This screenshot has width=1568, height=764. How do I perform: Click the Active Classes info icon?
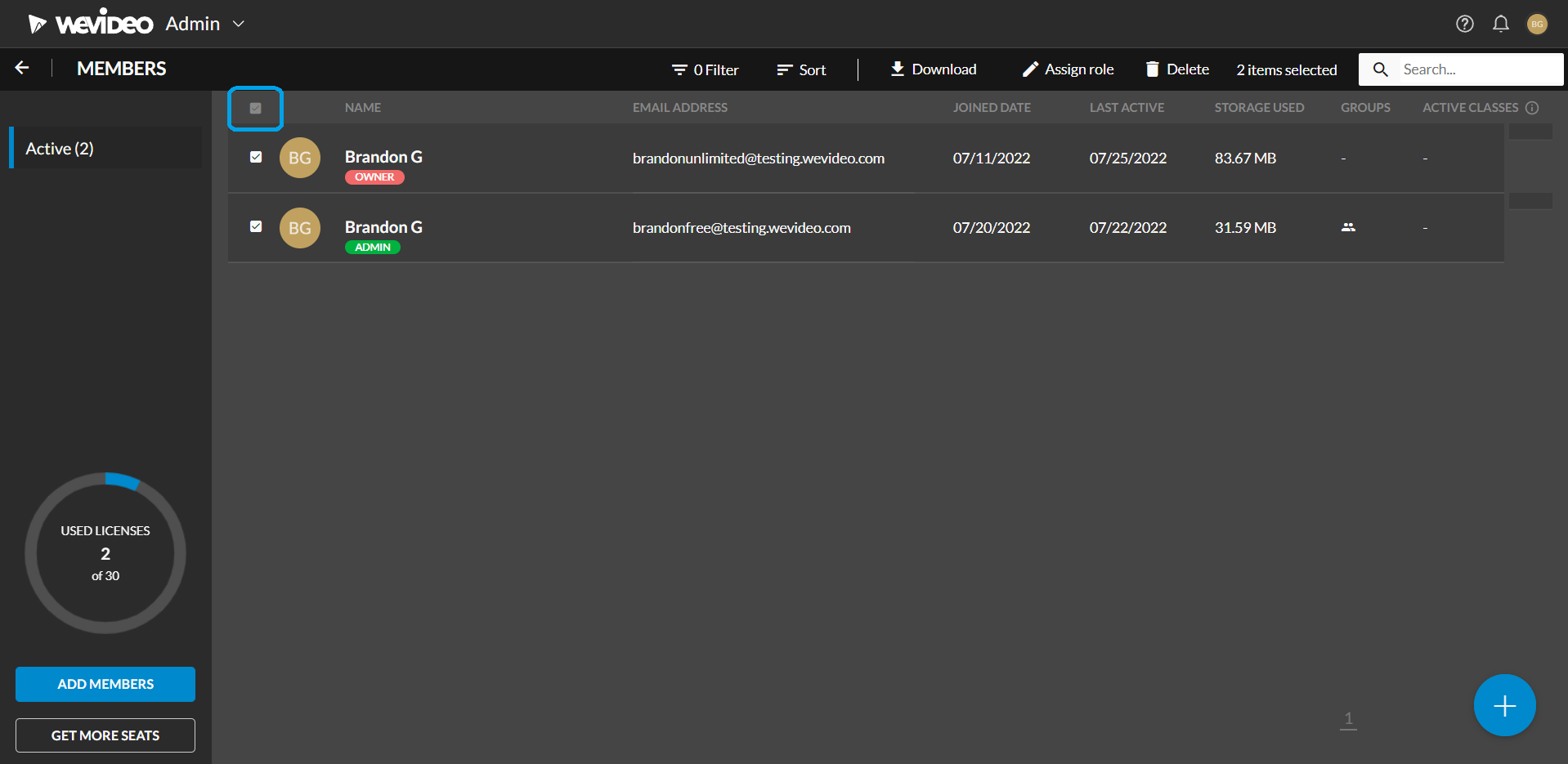1532,108
